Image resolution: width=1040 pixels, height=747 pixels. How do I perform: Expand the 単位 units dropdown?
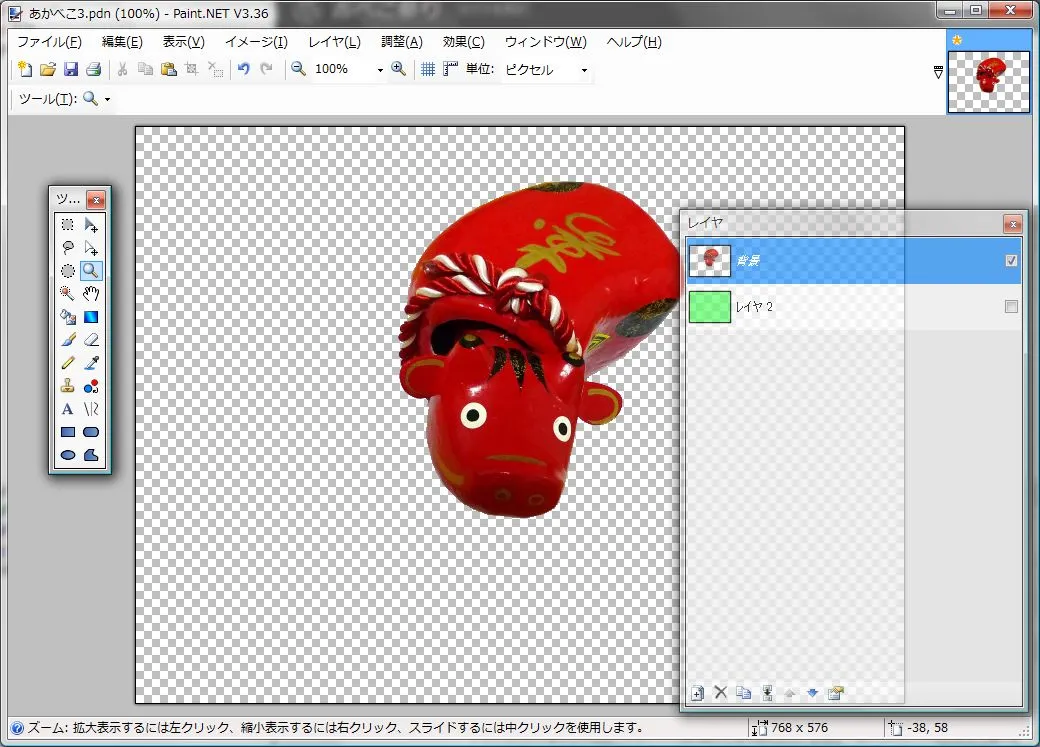584,70
